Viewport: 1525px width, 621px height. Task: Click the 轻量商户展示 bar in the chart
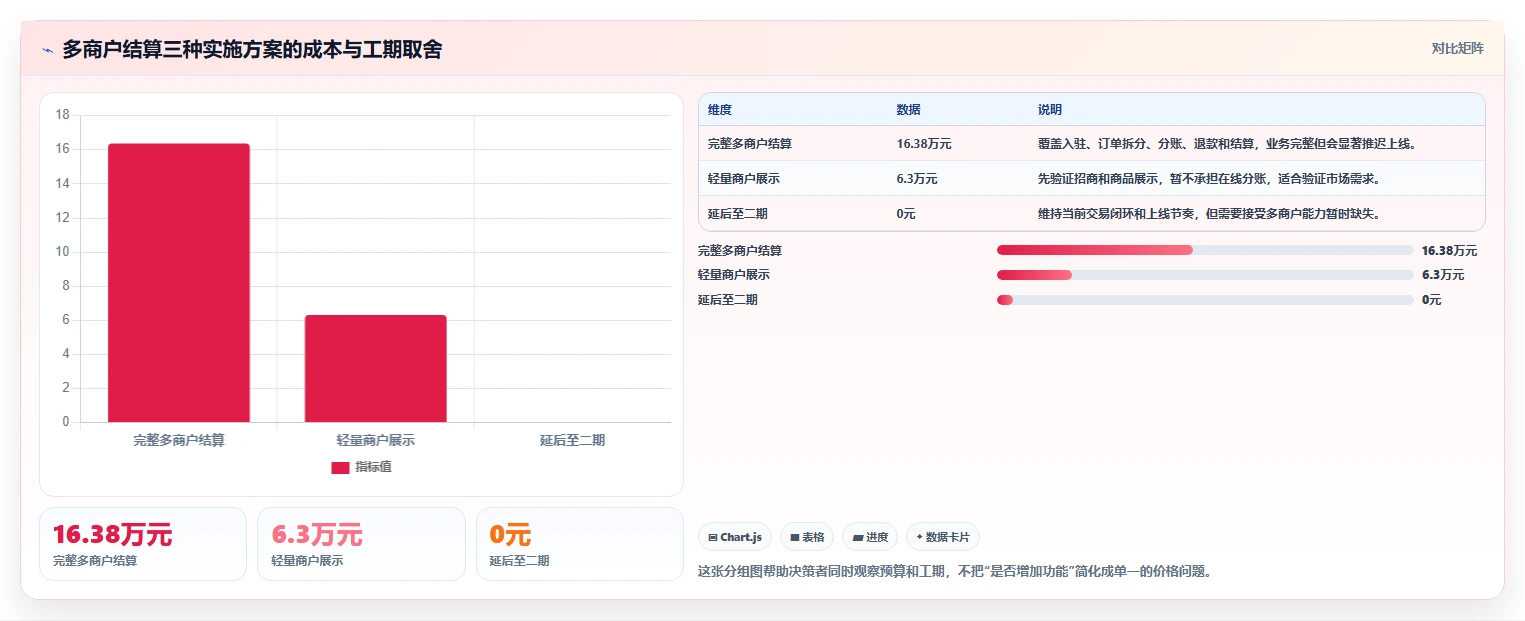coord(376,368)
